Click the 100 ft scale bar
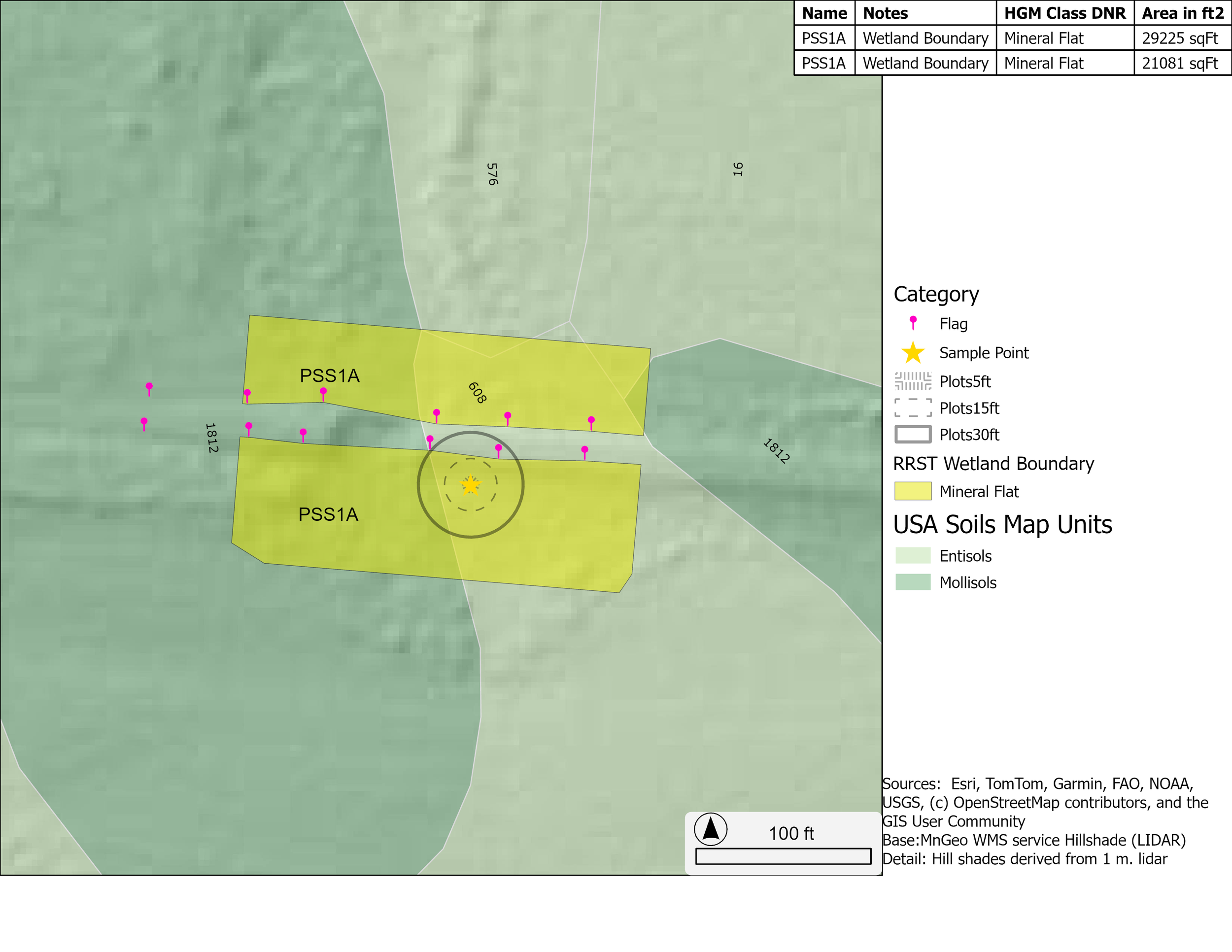 (x=783, y=856)
